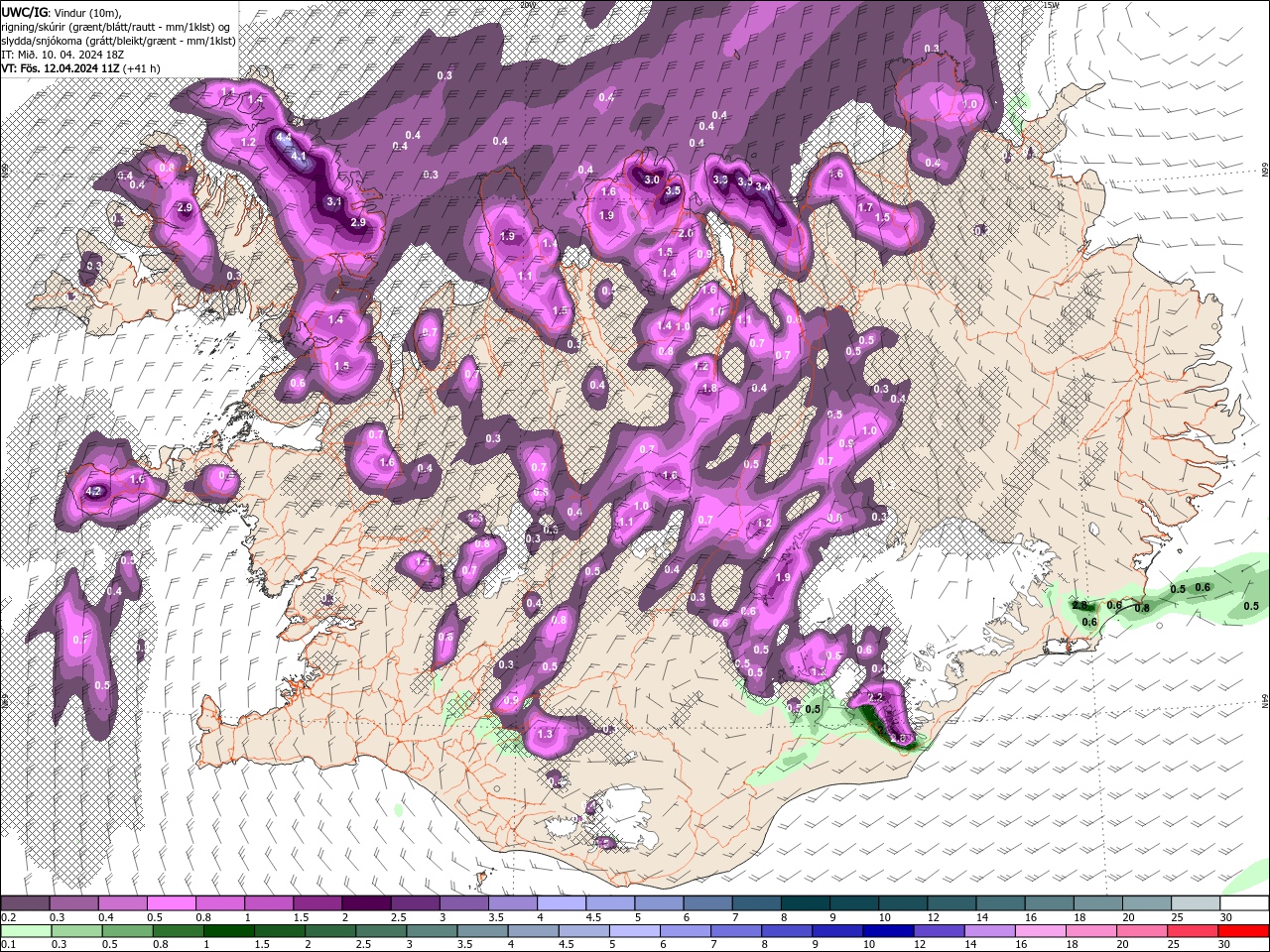Click the 2.2 value near the southeast coast
This screenshot has width=1270, height=952.
pyautogui.click(x=875, y=697)
